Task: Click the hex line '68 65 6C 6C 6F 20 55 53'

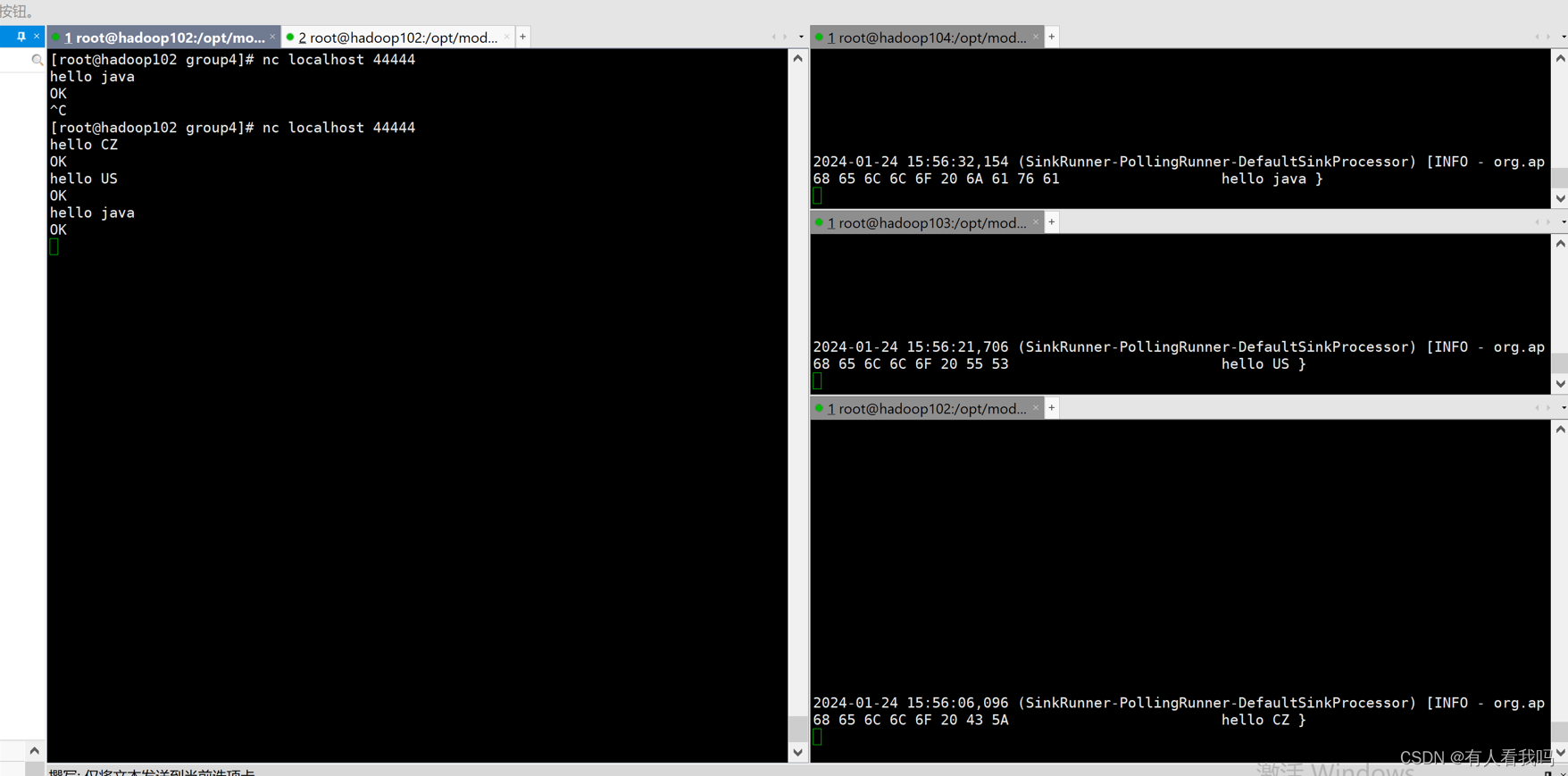Action: pyautogui.click(x=911, y=363)
